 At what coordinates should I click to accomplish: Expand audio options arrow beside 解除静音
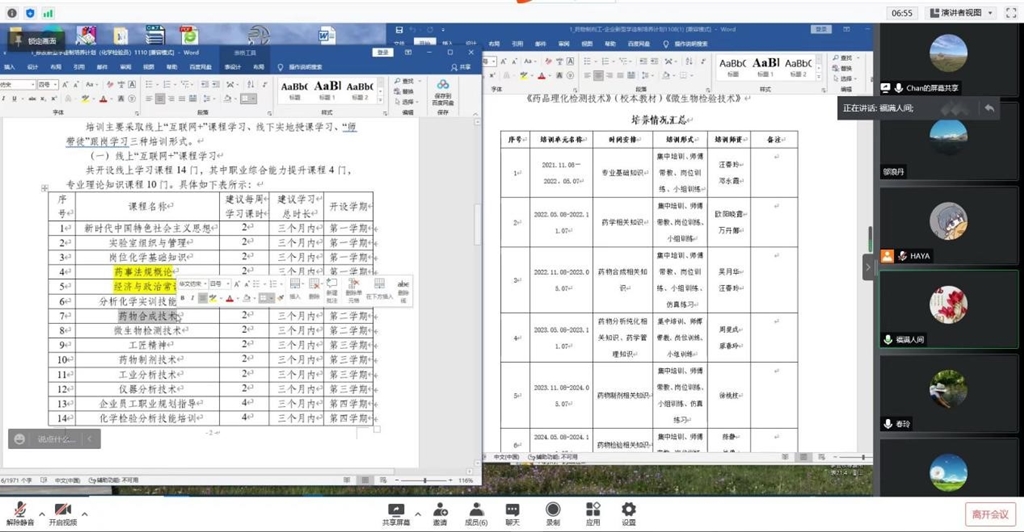pyautogui.click(x=42, y=514)
